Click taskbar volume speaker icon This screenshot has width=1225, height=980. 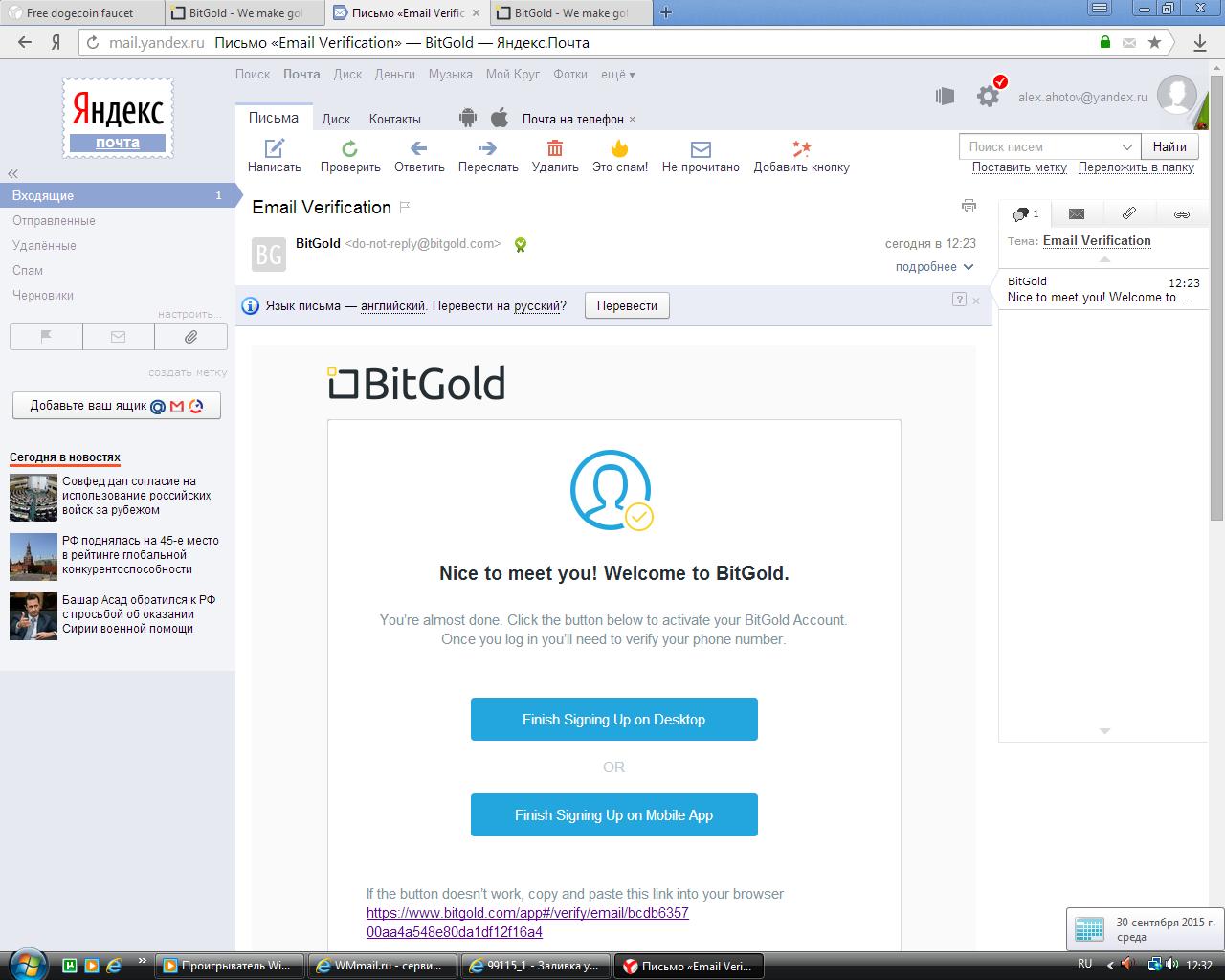(x=1174, y=964)
